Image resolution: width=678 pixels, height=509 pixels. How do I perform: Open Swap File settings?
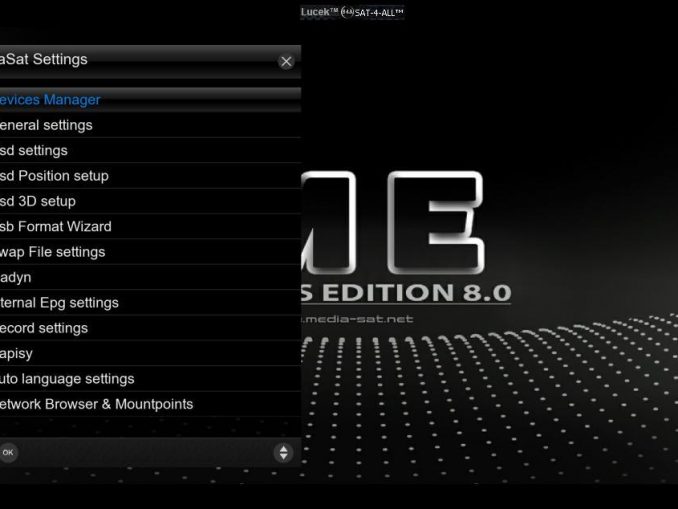[x=52, y=252]
